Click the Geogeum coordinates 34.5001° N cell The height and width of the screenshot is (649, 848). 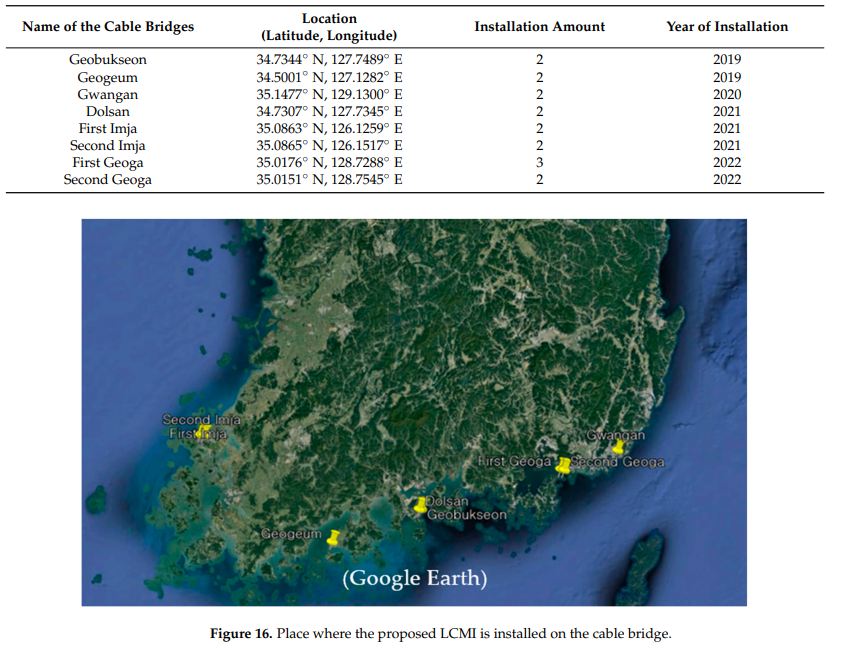click(x=329, y=77)
